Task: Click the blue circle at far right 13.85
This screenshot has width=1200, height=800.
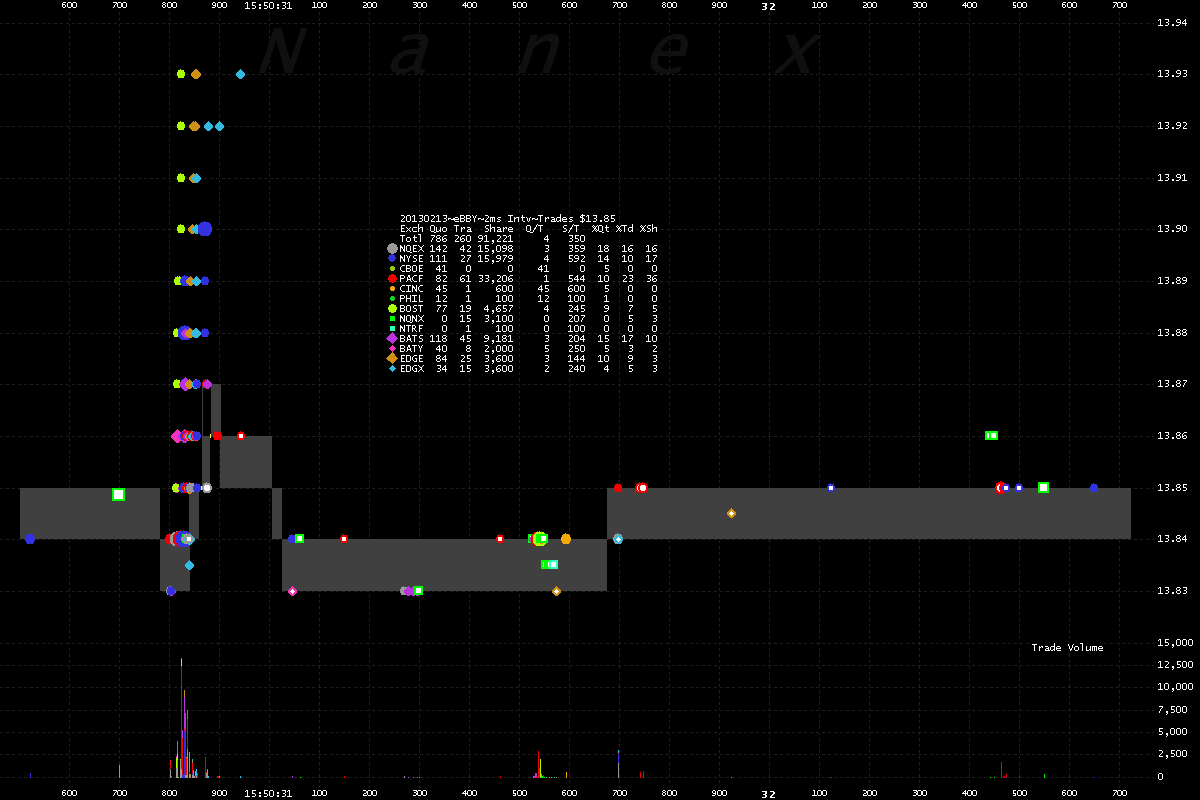Action: point(1094,487)
